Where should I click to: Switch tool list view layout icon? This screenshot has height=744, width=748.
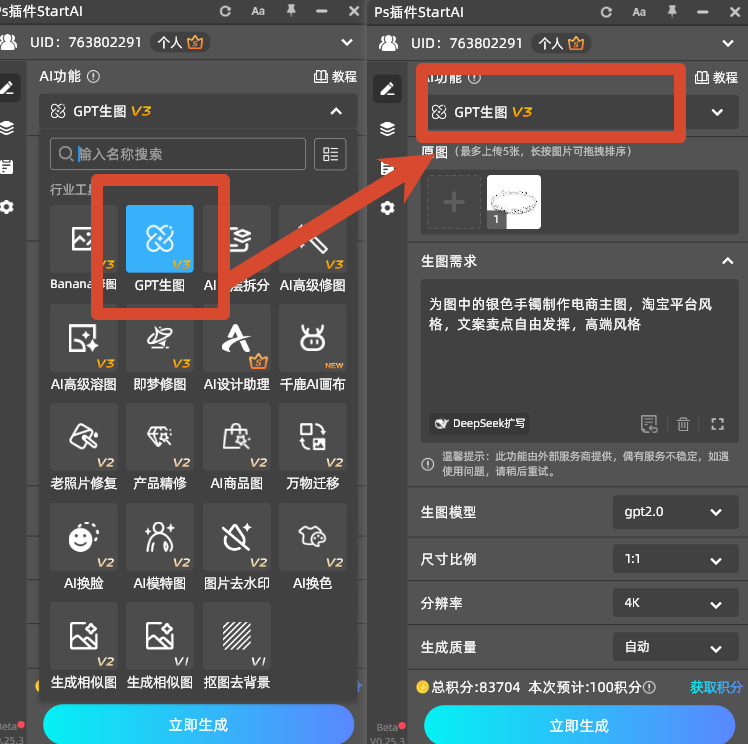click(330, 154)
